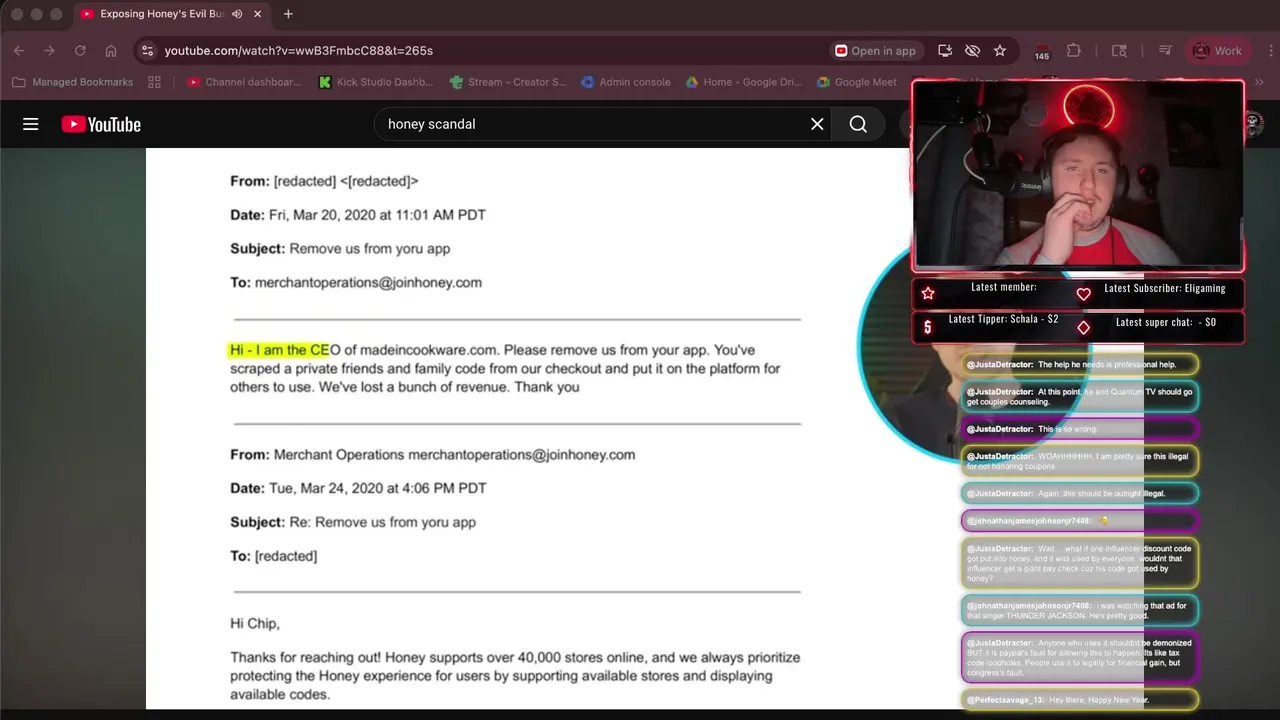This screenshot has width=1280, height=720.
Task: View site information for youtube.com
Action: click(x=147, y=50)
